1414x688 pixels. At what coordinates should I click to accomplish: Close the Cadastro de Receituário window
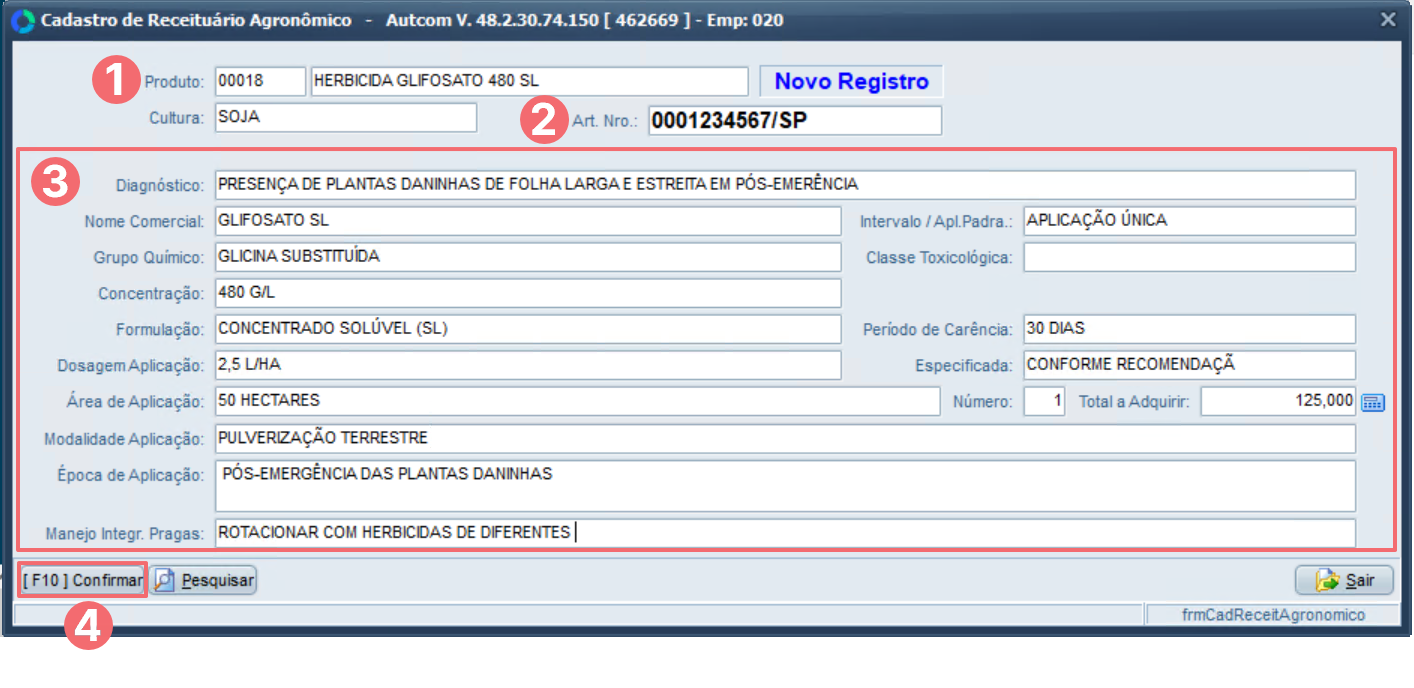[1388, 20]
